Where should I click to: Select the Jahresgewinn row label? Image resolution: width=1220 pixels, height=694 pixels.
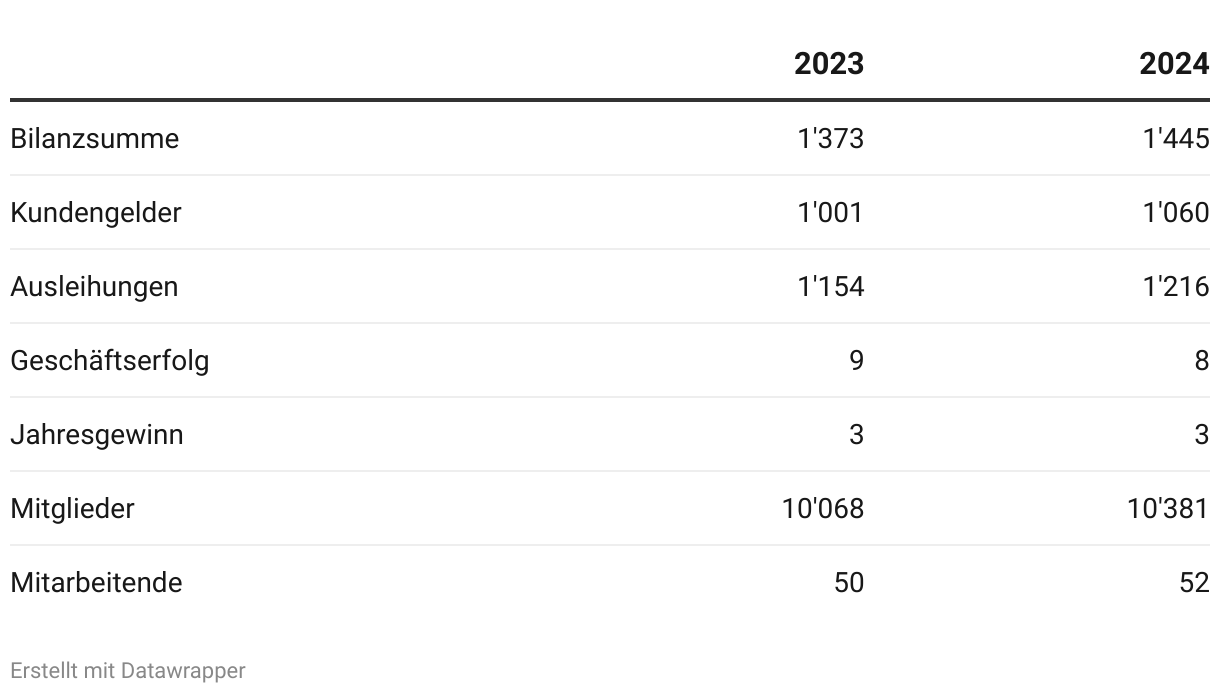coord(97,435)
